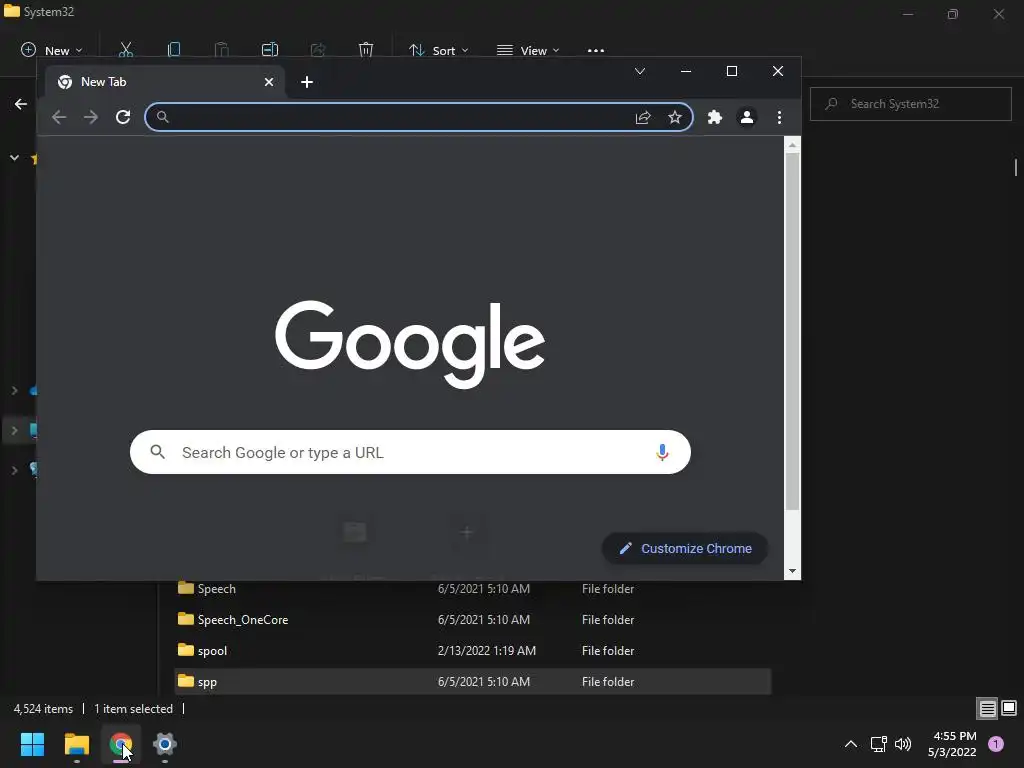Click the Chrome taskbar icon
1024x768 pixels.
tap(121, 744)
